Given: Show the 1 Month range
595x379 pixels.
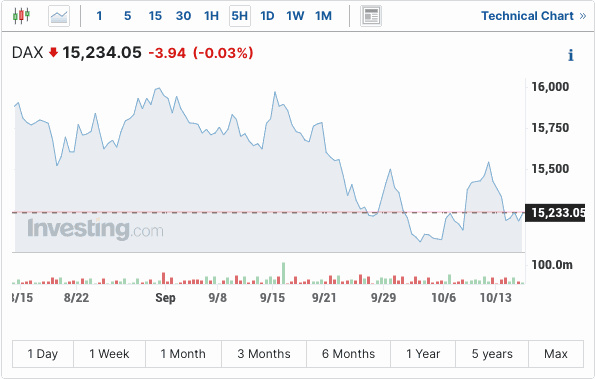Looking at the screenshot, I should tap(183, 354).
